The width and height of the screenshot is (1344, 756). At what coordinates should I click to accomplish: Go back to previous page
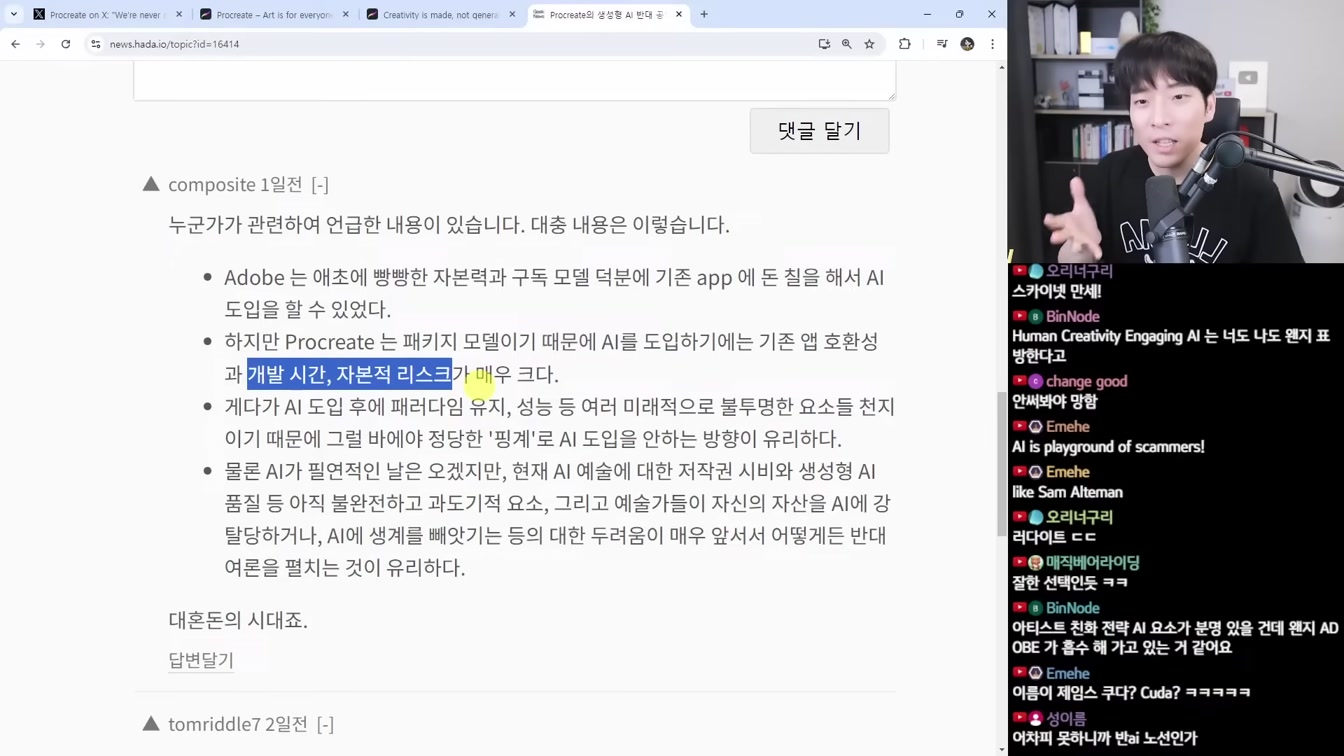click(x=15, y=44)
